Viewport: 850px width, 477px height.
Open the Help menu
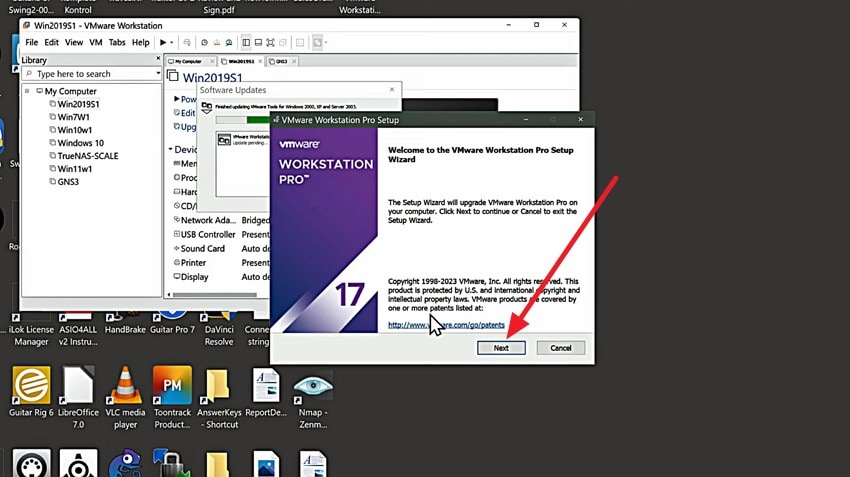pyautogui.click(x=140, y=42)
